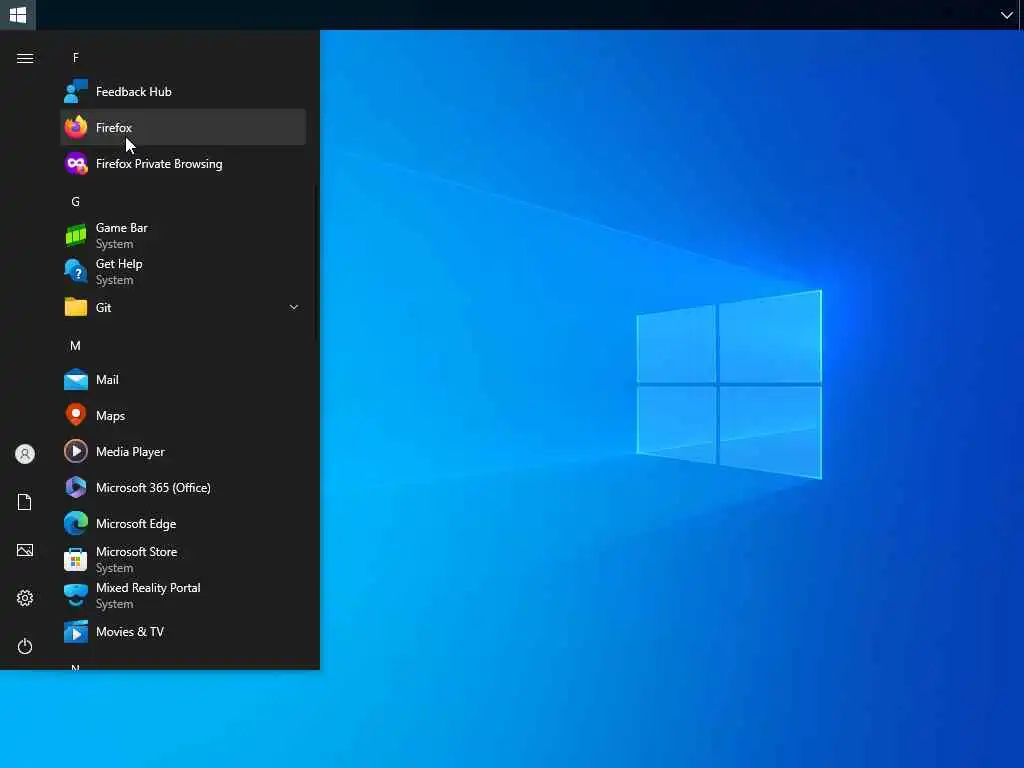This screenshot has width=1024, height=768.
Task: Click the Mail label text
Action: [107, 379]
